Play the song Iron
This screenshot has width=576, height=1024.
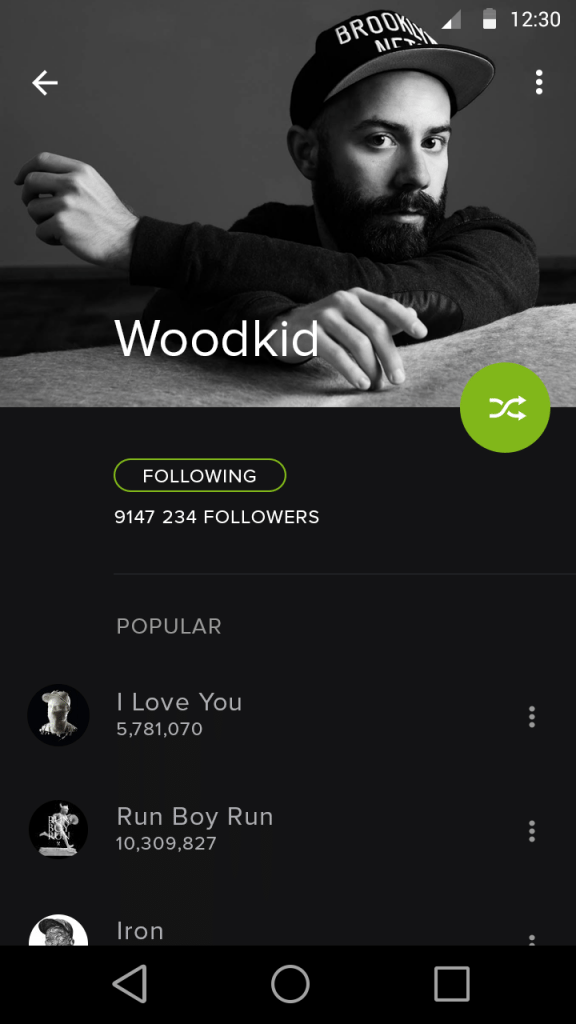point(140,931)
